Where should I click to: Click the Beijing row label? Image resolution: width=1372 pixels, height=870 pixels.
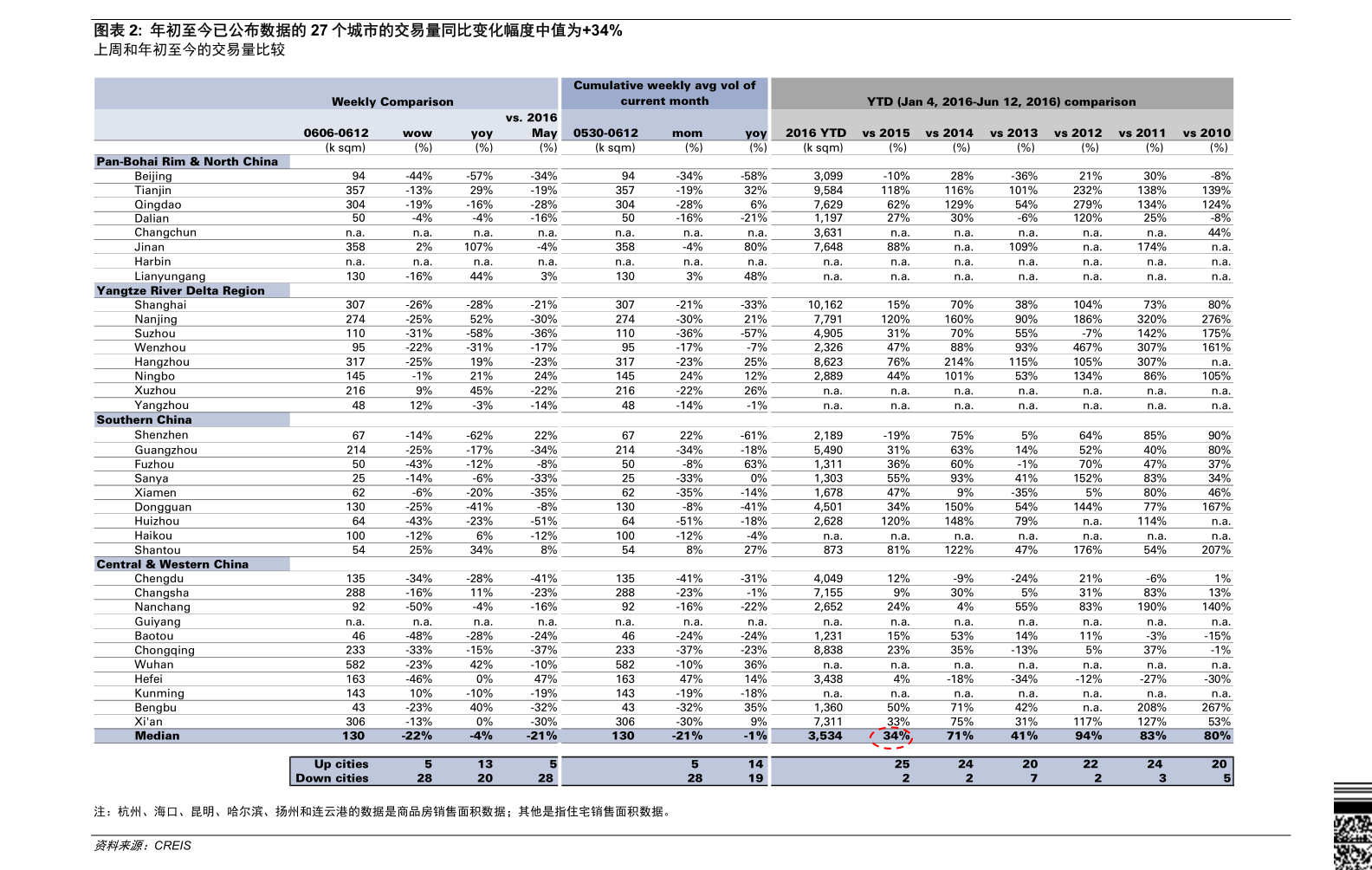pyautogui.click(x=153, y=176)
